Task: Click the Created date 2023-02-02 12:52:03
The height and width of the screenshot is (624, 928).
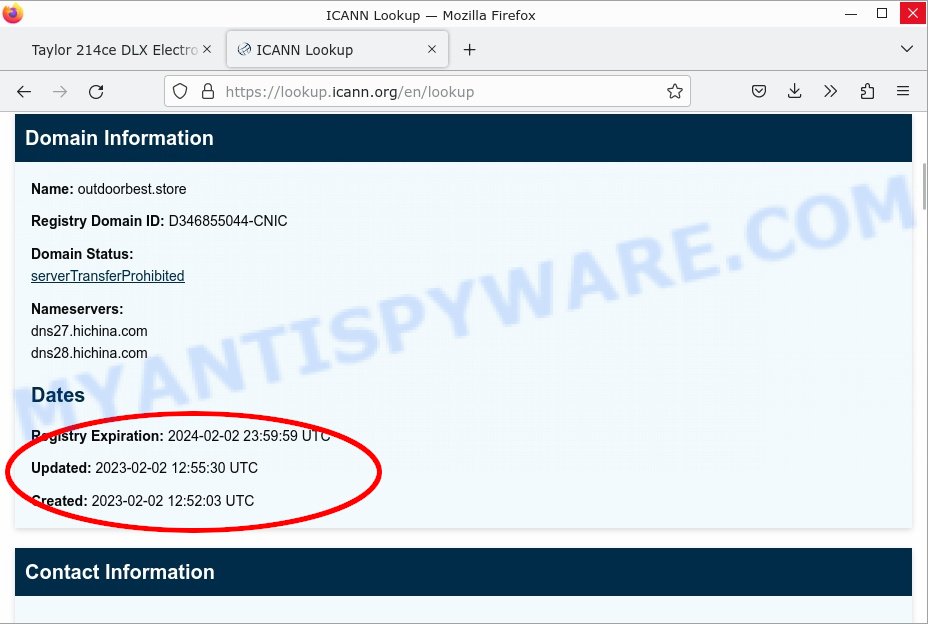Action: click(173, 501)
